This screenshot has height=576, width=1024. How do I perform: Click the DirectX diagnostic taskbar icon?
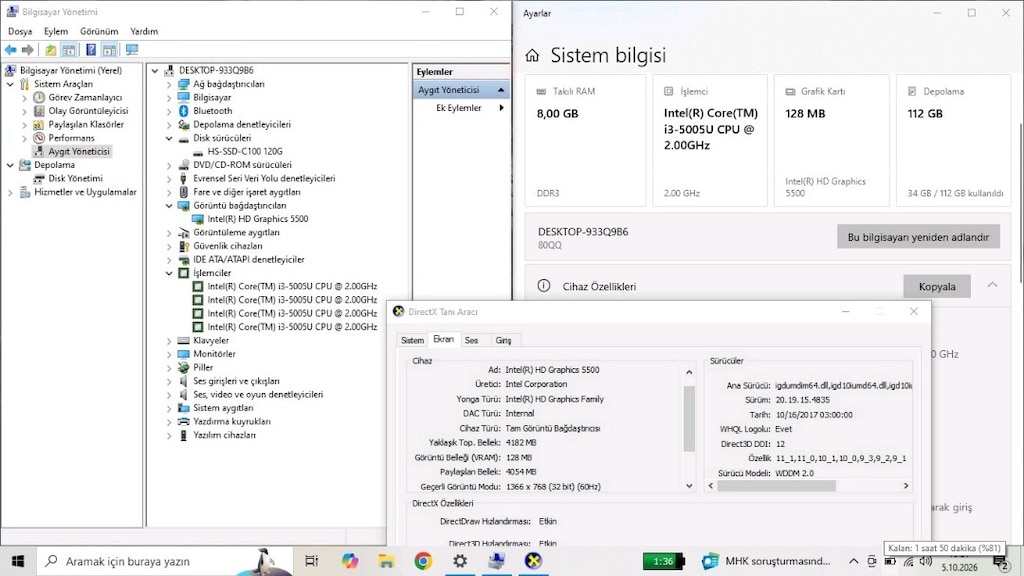click(x=533, y=561)
